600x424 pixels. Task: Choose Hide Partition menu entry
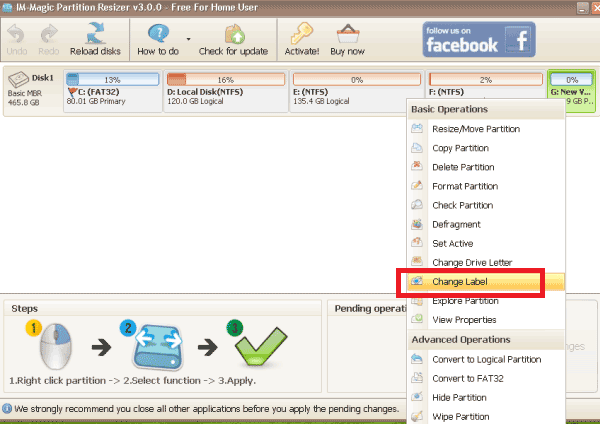pyautogui.click(x=486, y=398)
